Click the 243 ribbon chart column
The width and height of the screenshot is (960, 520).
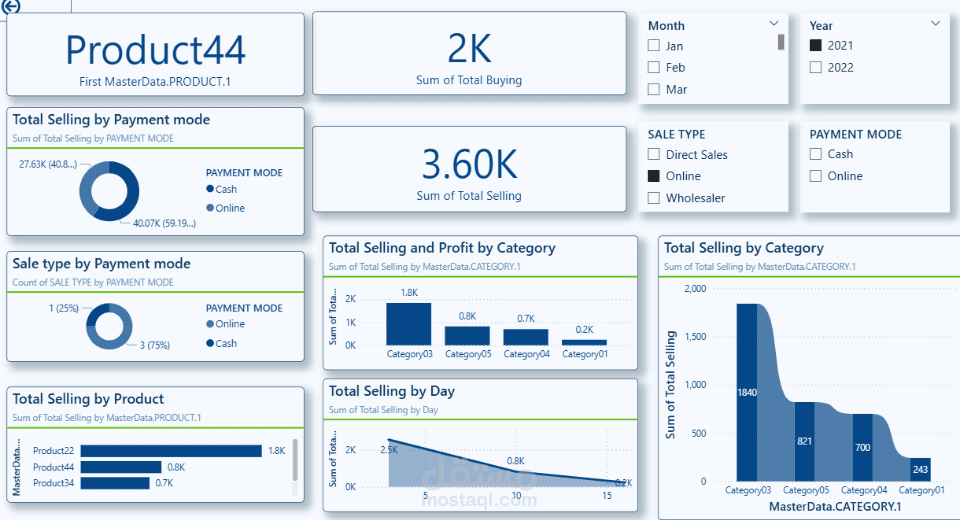(920, 469)
